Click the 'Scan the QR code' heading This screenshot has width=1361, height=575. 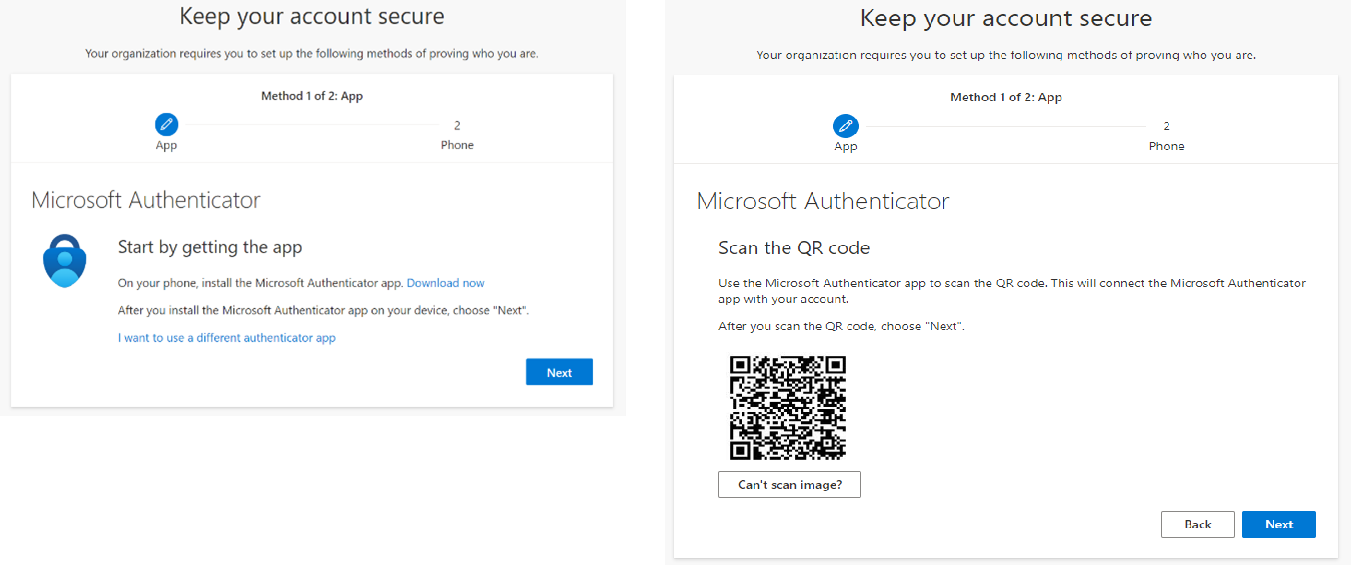[x=794, y=248]
